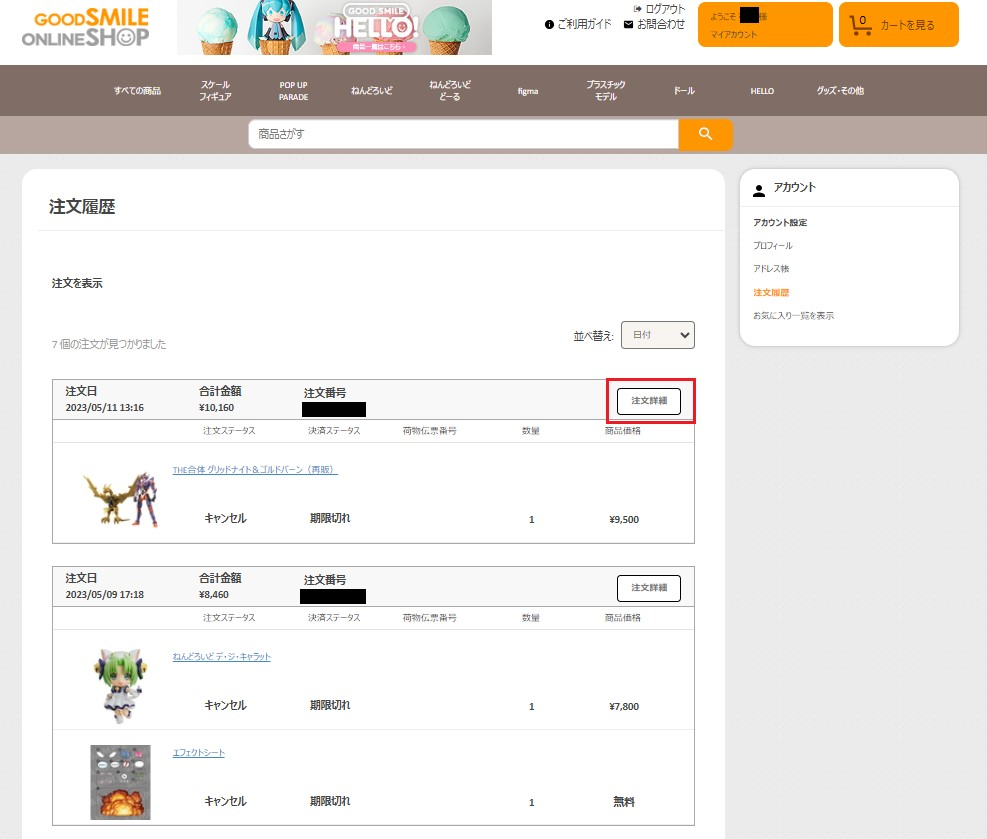Screen dimensions: 987x839
Task: Open POP UP PARADE menu
Action: click(x=293, y=91)
